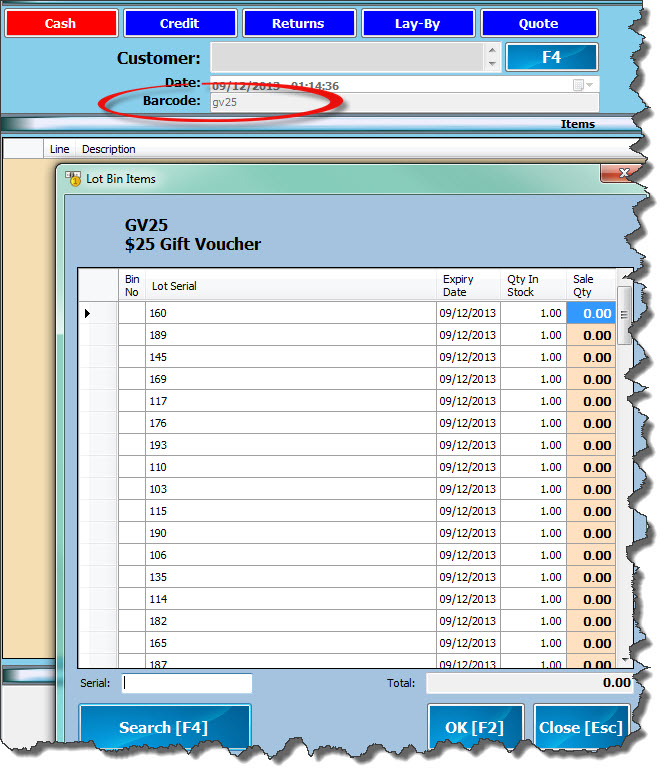The height and width of the screenshot is (783, 672).
Task: Confirm with the OK [F2] button
Action: click(475, 727)
